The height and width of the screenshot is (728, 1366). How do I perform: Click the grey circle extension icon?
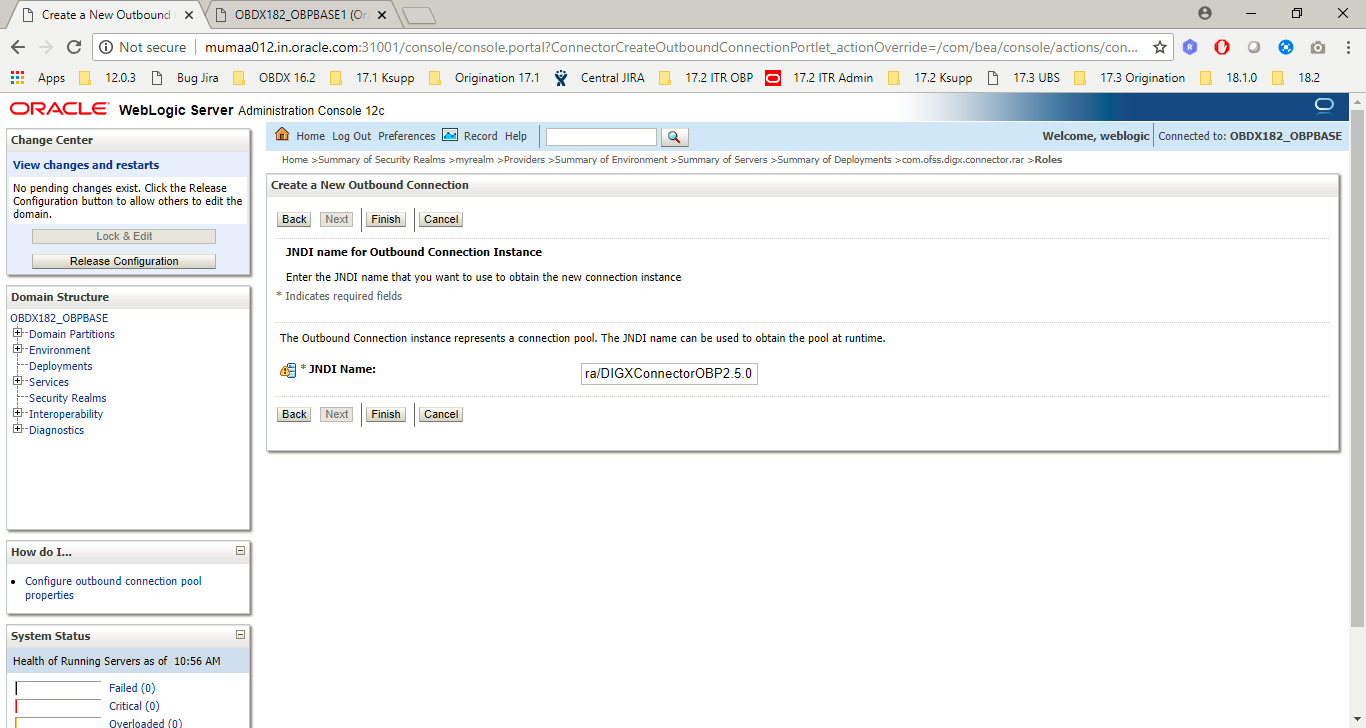point(1254,47)
